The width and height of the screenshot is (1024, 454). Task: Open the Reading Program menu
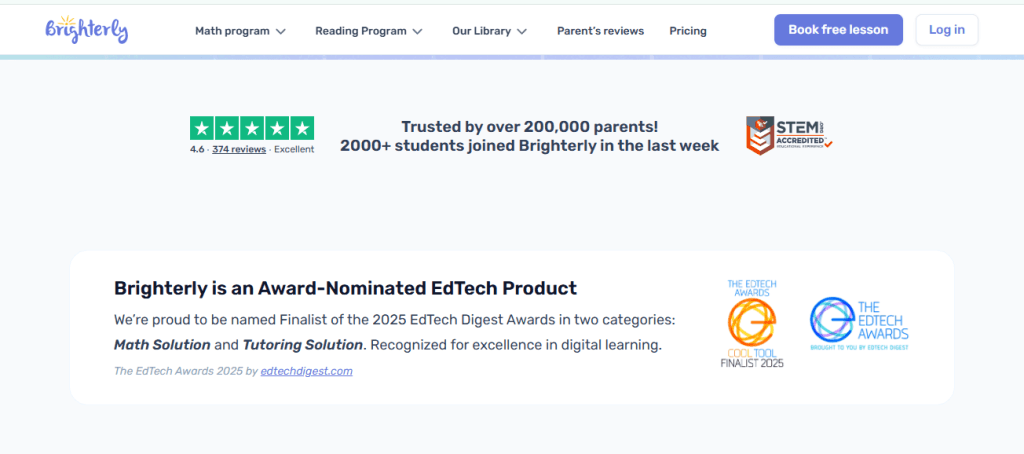[x=360, y=31]
